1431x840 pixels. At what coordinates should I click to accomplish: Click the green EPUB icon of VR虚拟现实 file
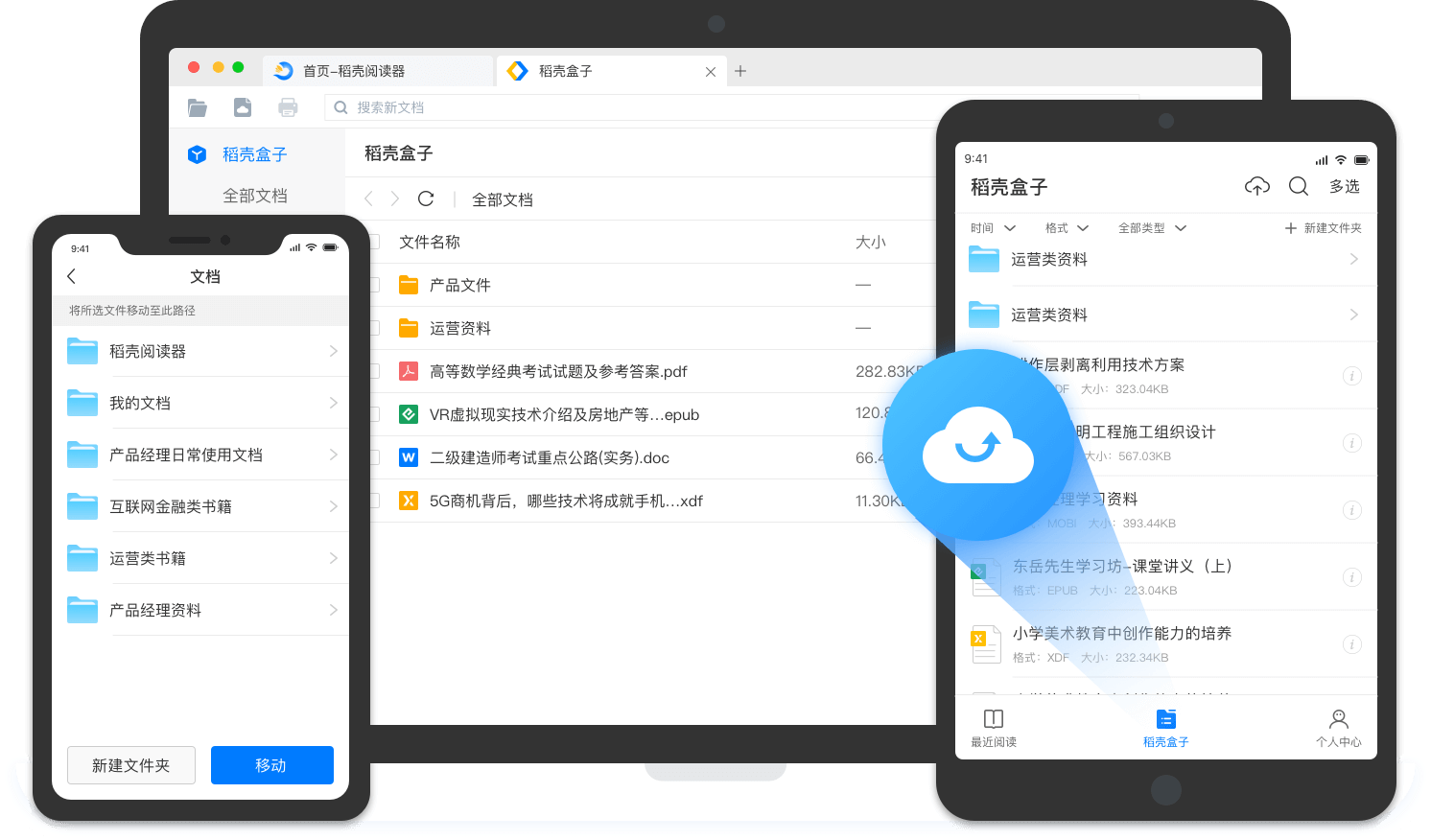point(409,414)
